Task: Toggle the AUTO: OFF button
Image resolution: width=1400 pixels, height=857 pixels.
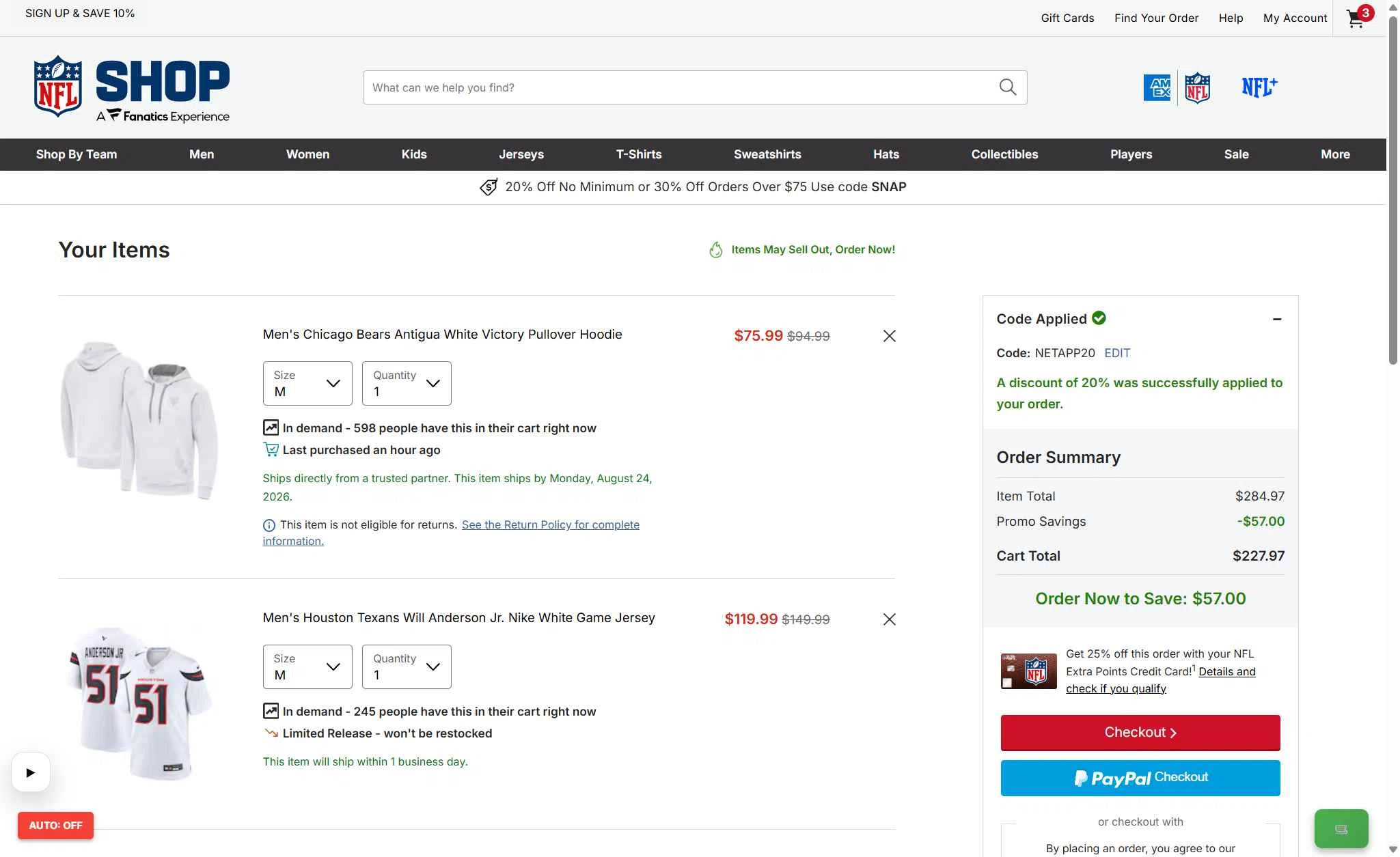Action: tap(55, 826)
